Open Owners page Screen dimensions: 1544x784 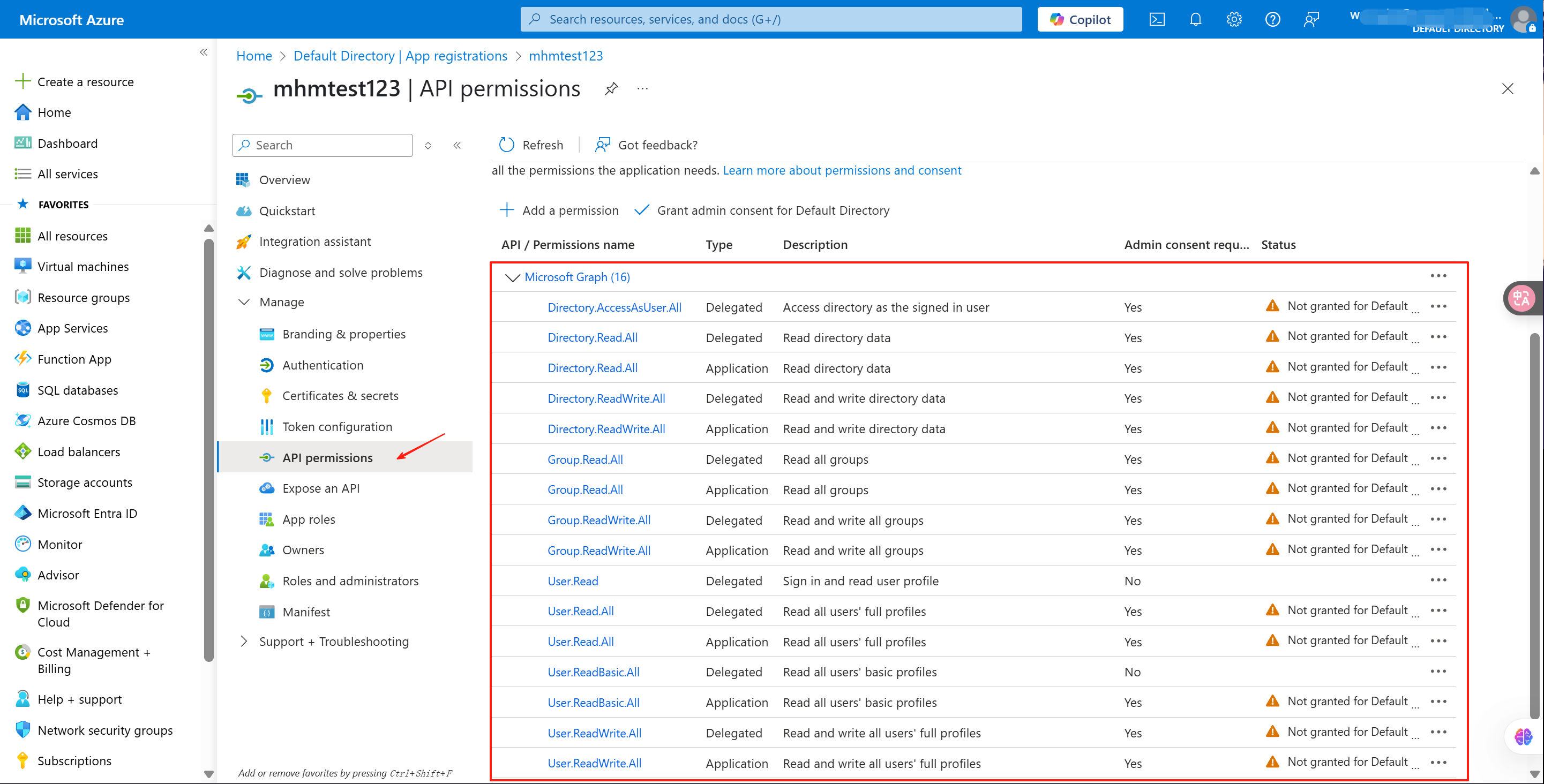[303, 550]
